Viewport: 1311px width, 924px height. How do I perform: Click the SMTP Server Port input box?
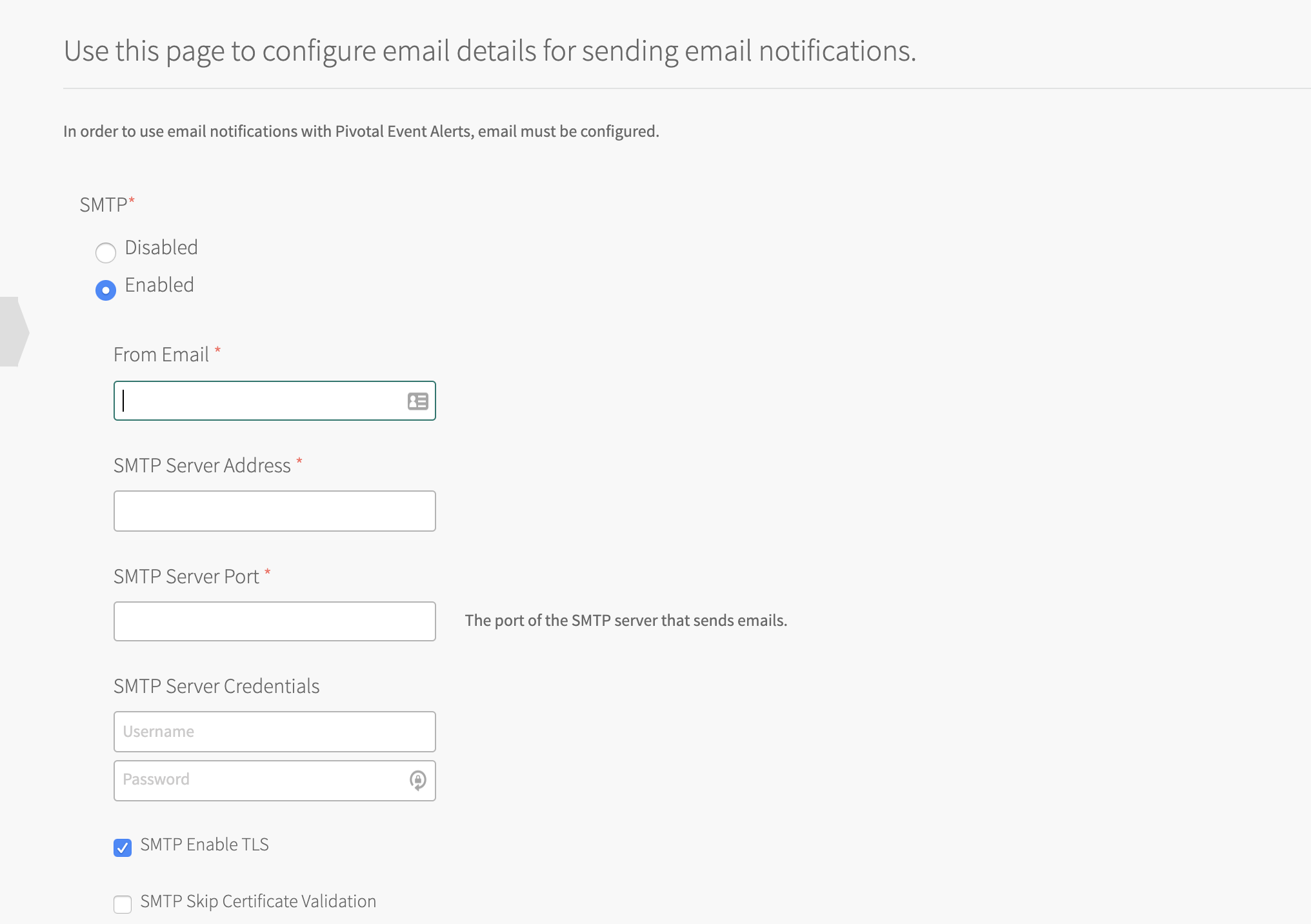pyautogui.click(x=274, y=621)
